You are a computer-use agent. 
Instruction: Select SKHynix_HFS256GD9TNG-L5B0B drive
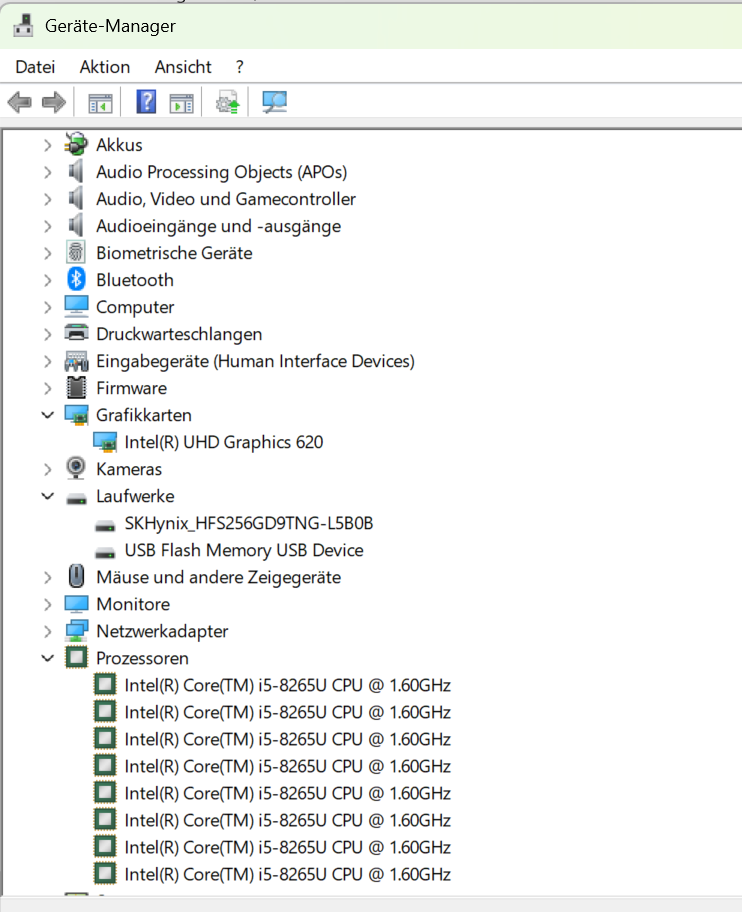point(248,523)
